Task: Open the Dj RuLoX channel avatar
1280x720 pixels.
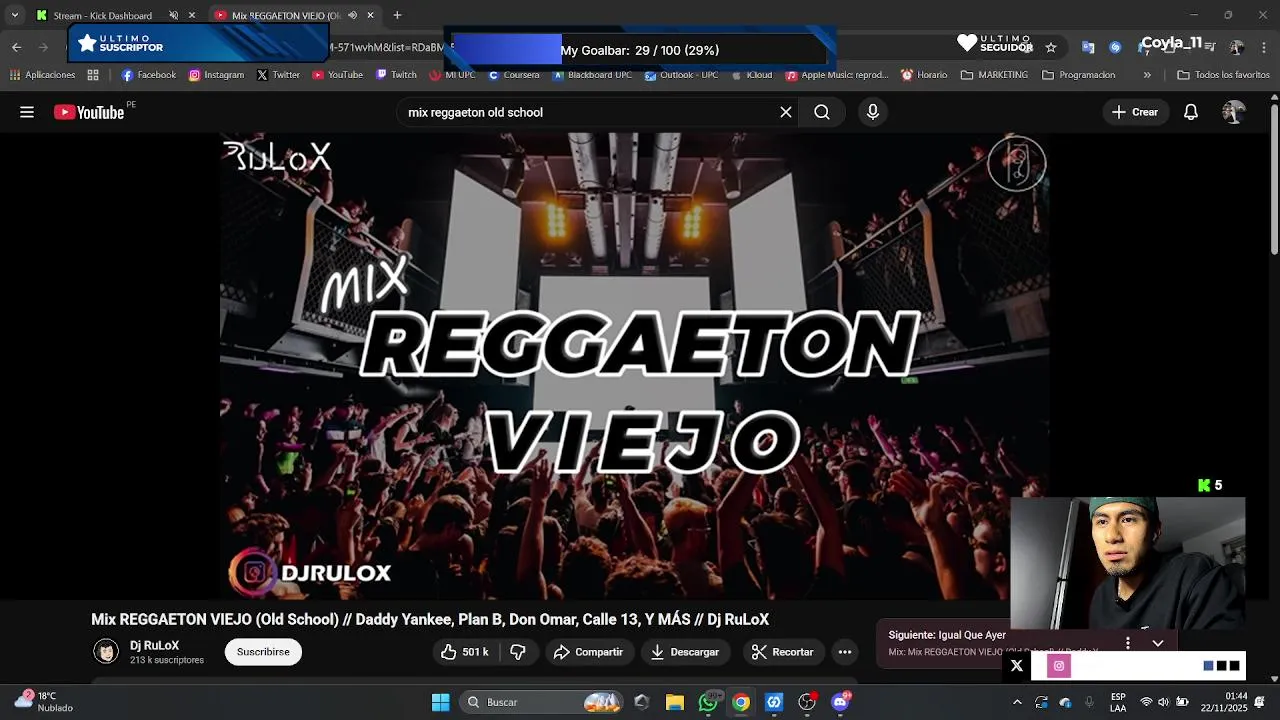Action: tap(106, 652)
